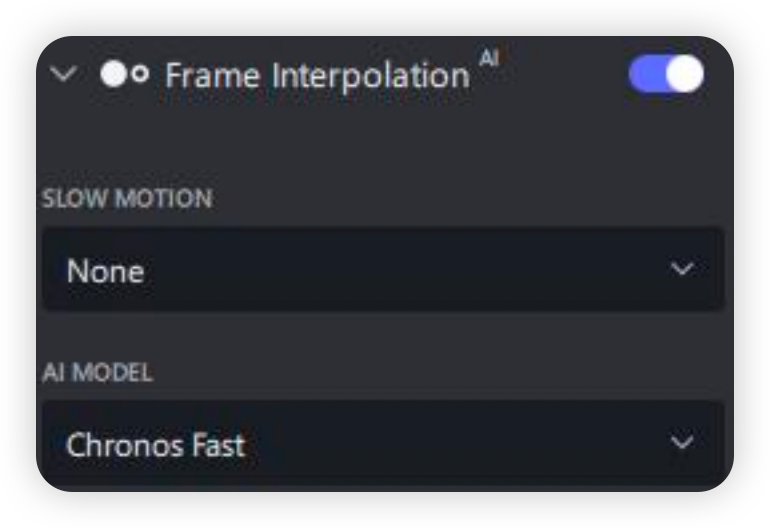Image resolution: width=770 pixels, height=528 pixels.
Task: Click the Frame Interpolation header title
Action: [x=316, y=76]
